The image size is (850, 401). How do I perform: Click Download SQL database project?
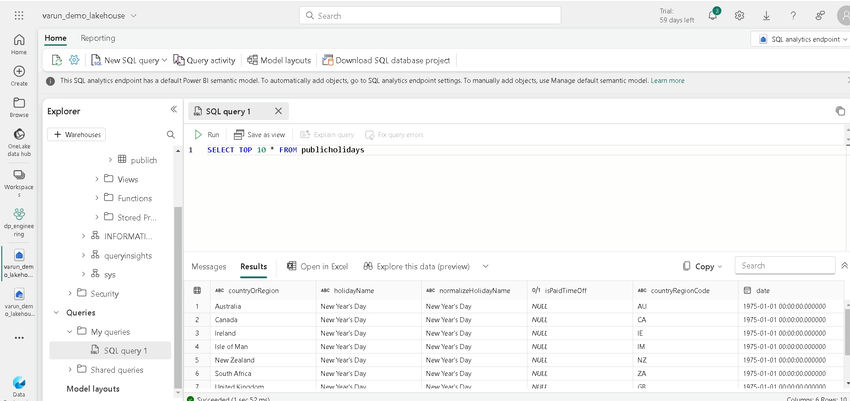point(386,60)
